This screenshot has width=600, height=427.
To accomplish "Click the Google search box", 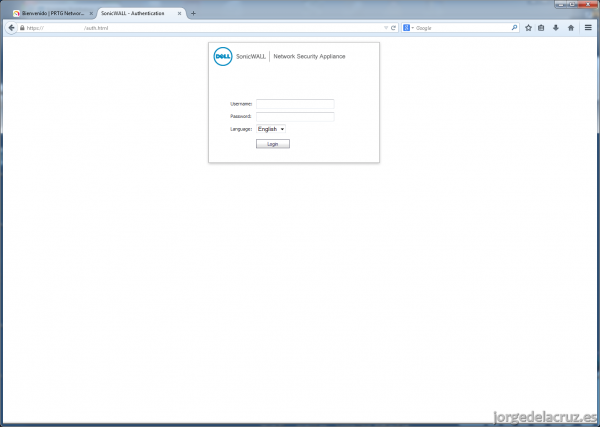I will (462, 28).
